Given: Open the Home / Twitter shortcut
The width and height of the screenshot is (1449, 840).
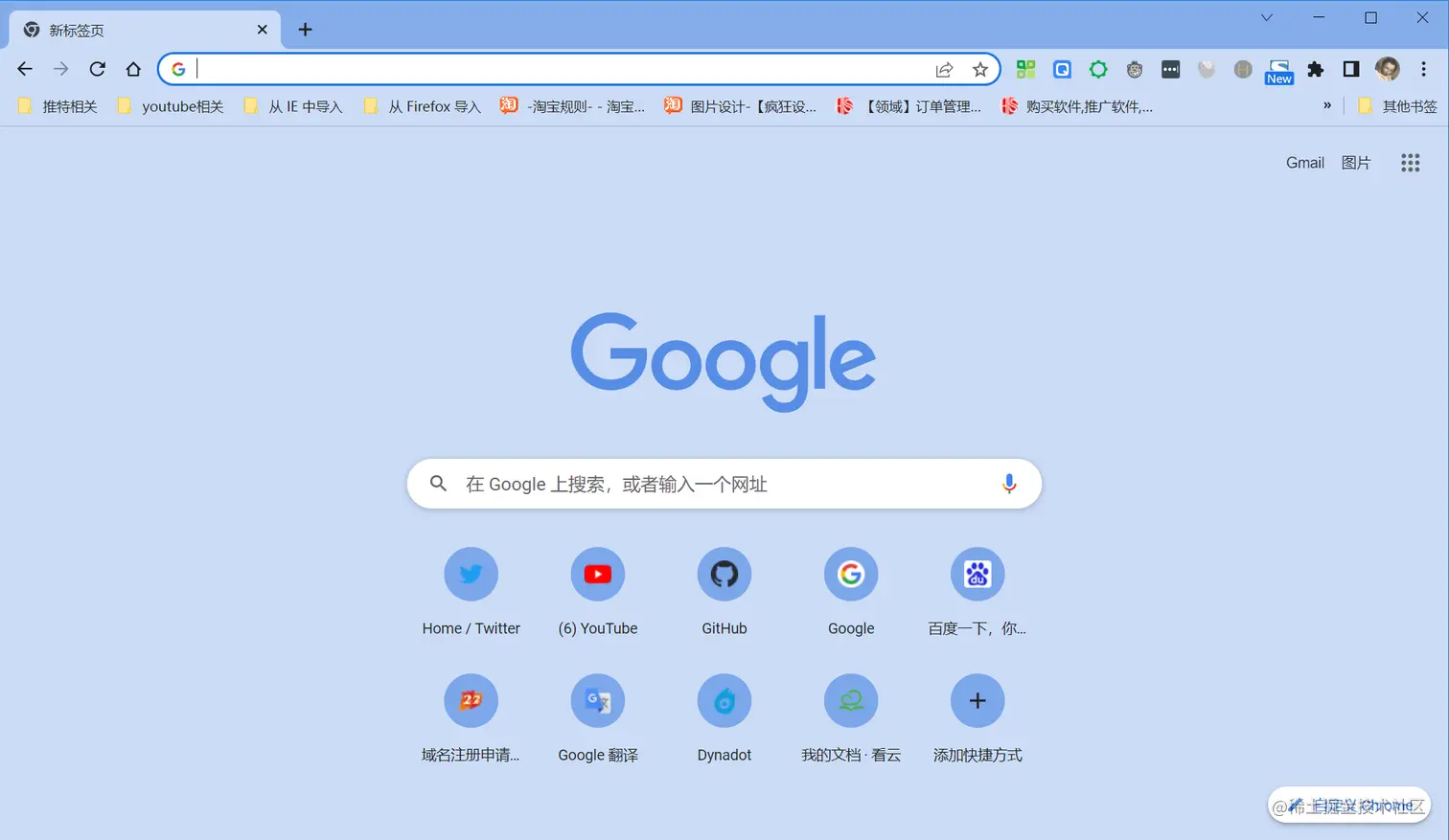Looking at the screenshot, I should tap(471, 592).
